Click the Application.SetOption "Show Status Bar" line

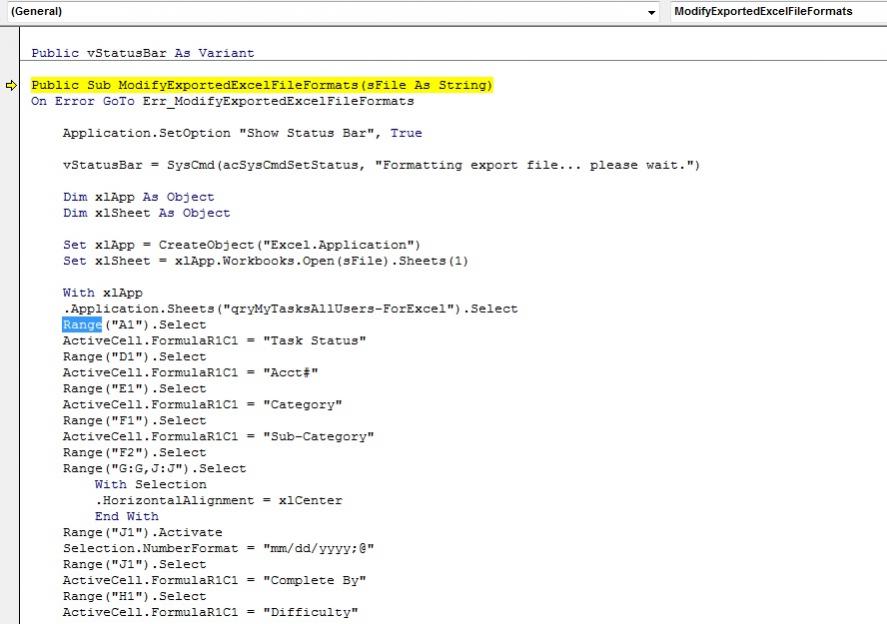click(243, 133)
